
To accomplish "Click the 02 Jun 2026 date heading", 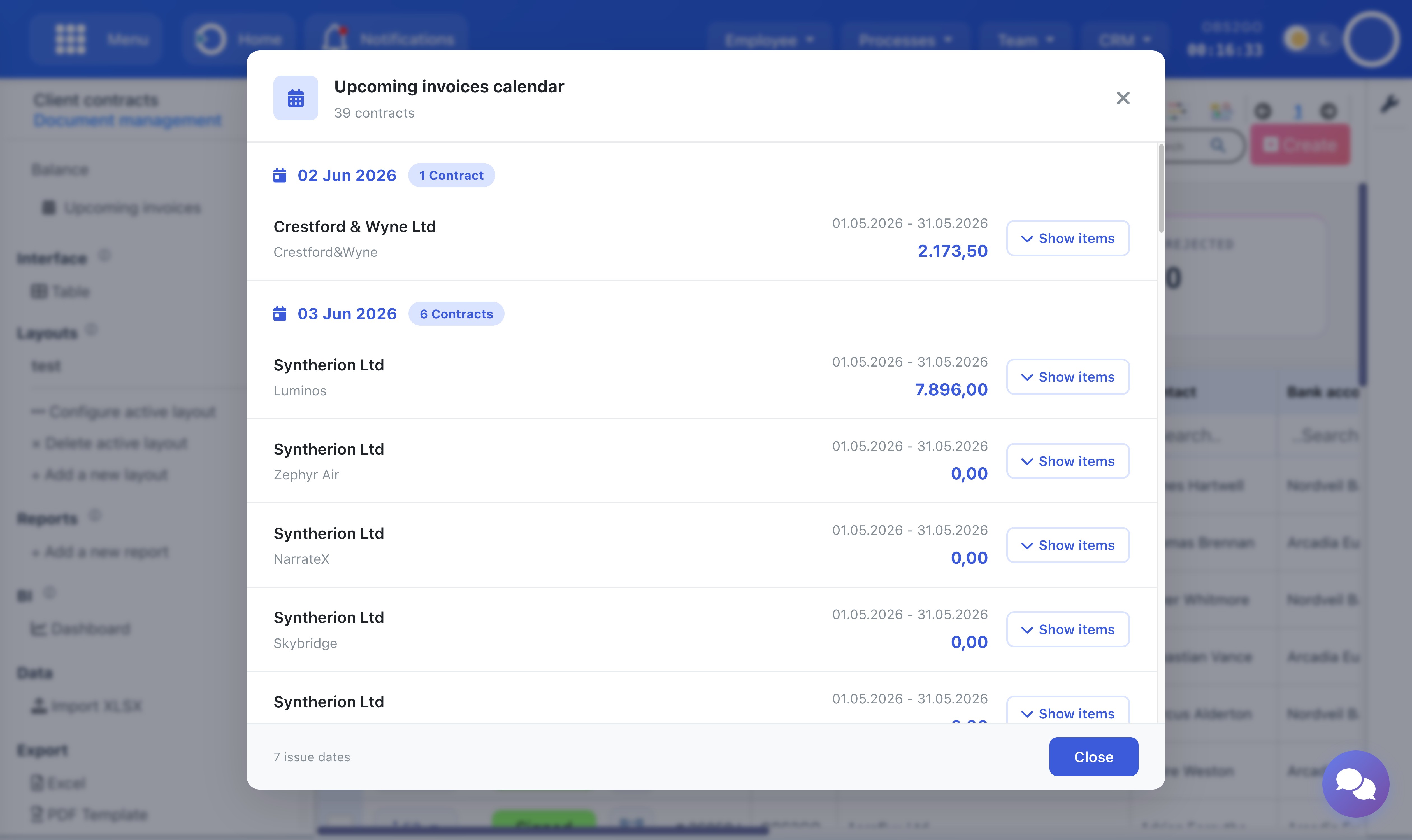I will pyautogui.click(x=347, y=176).
